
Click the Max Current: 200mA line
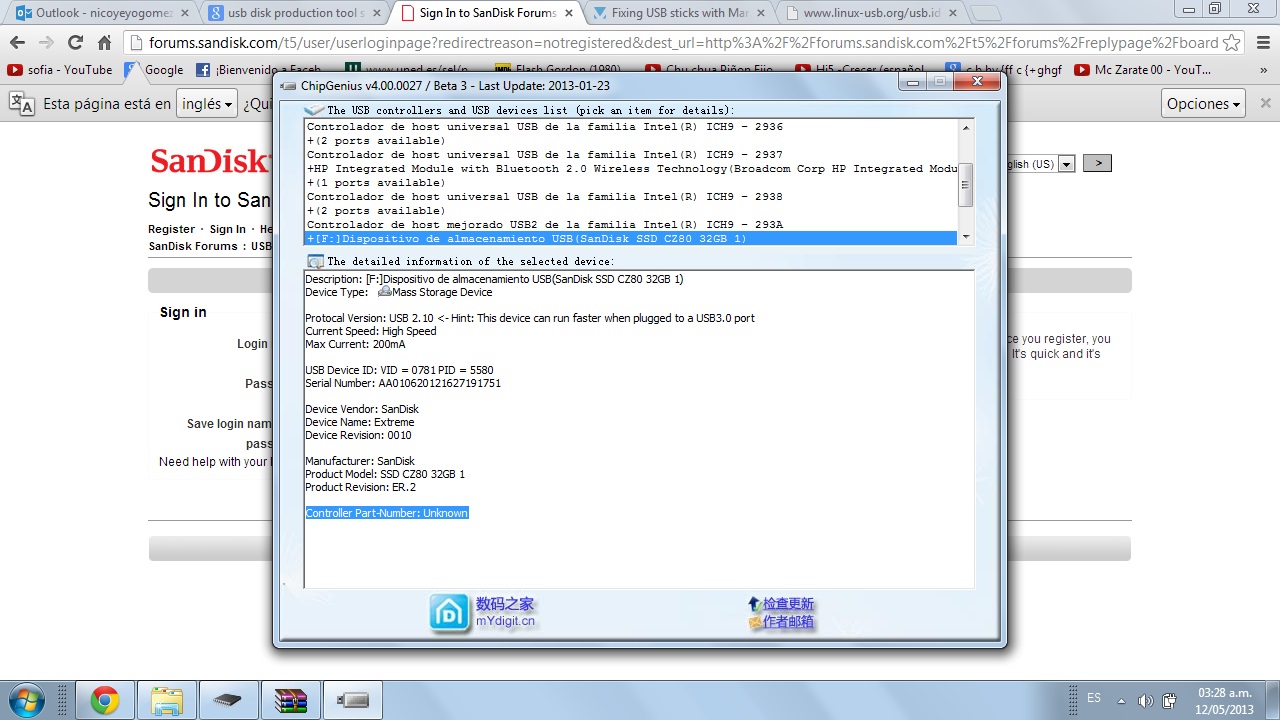tap(355, 344)
